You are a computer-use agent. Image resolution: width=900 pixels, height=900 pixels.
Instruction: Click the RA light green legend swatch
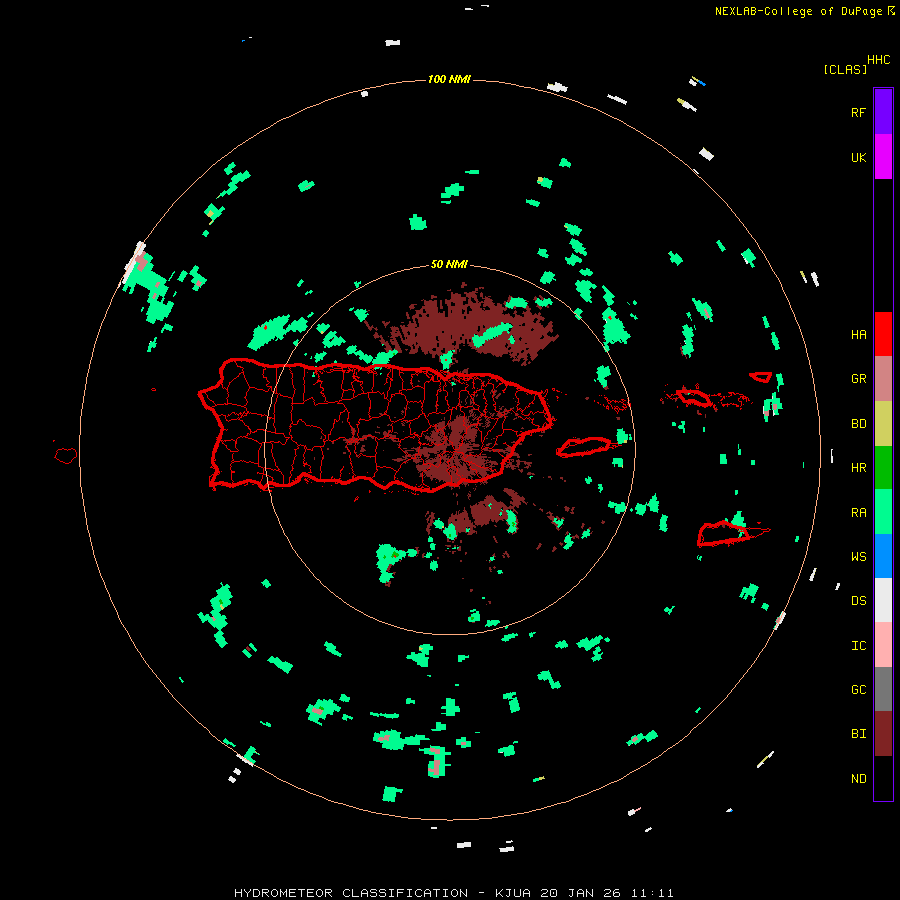click(x=883, y=512)
